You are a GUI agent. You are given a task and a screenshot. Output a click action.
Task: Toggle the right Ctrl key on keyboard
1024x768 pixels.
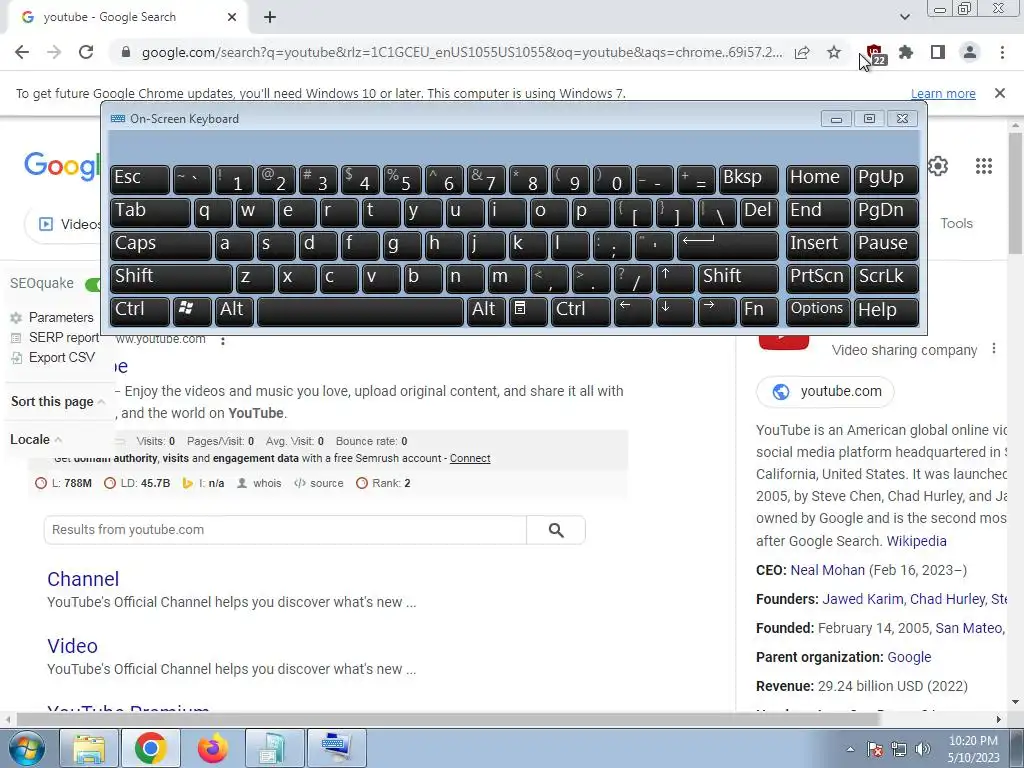581,311
